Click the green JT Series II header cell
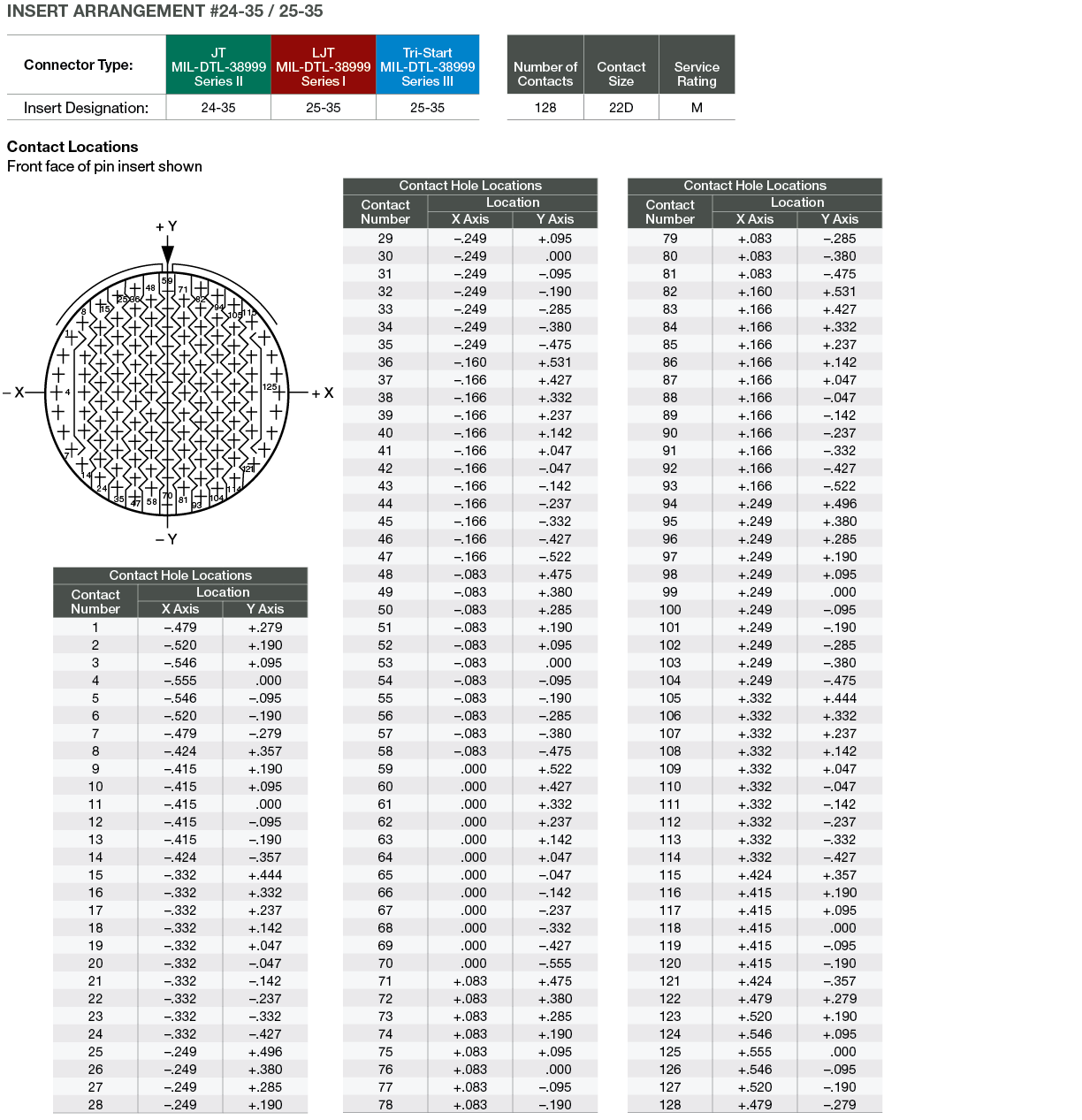 [x=218, y=65]
